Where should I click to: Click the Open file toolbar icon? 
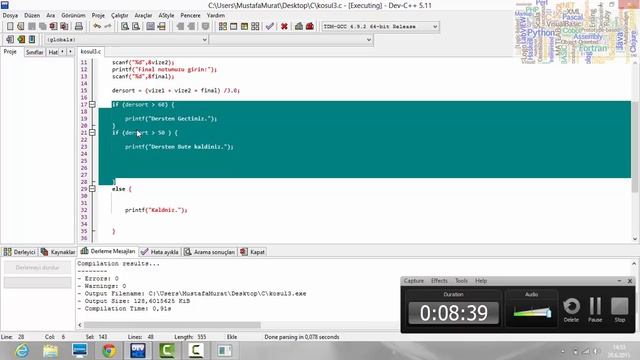pyautogui.click(x=21, y=27)
